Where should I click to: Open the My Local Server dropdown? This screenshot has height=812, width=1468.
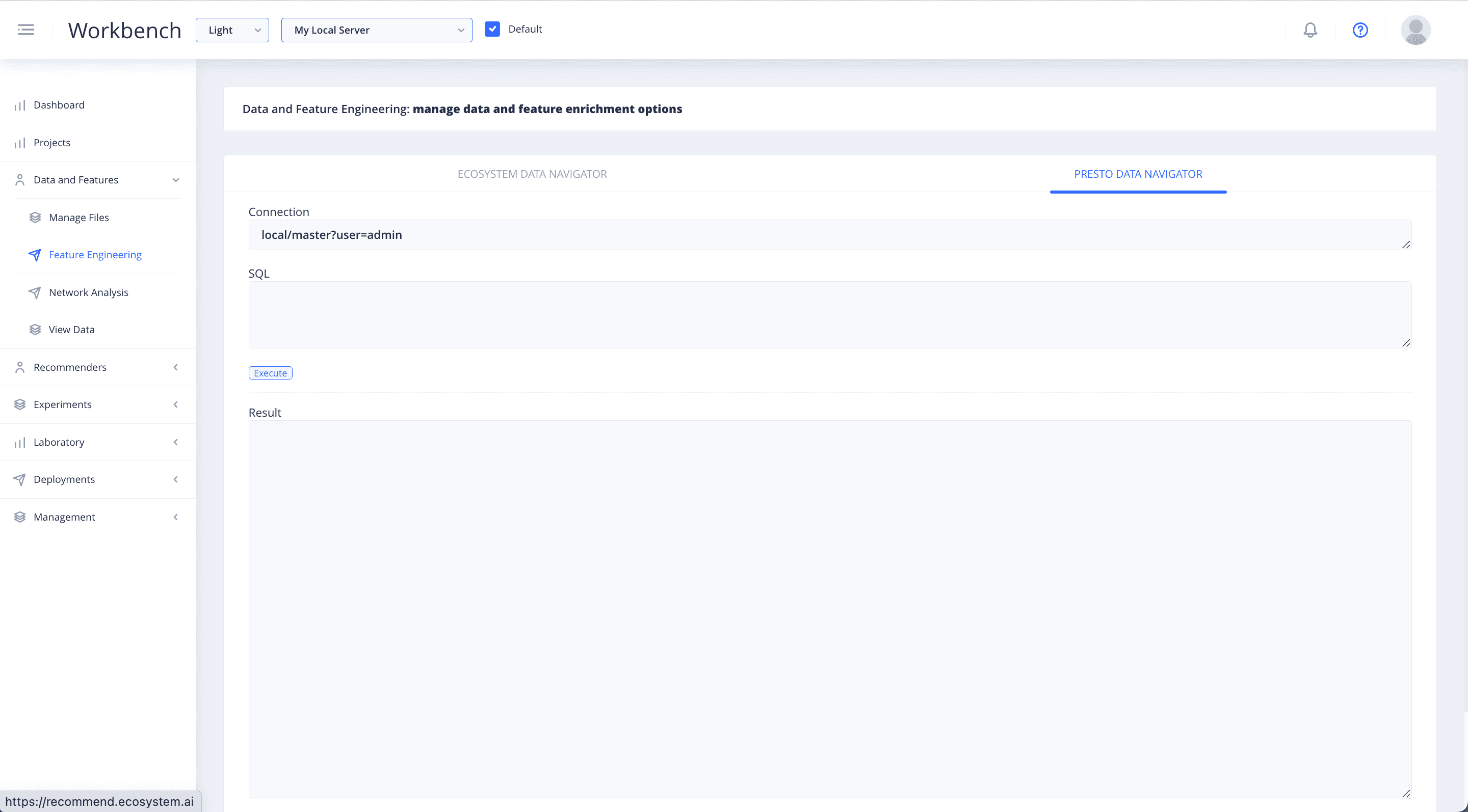(x=376, y=30)
